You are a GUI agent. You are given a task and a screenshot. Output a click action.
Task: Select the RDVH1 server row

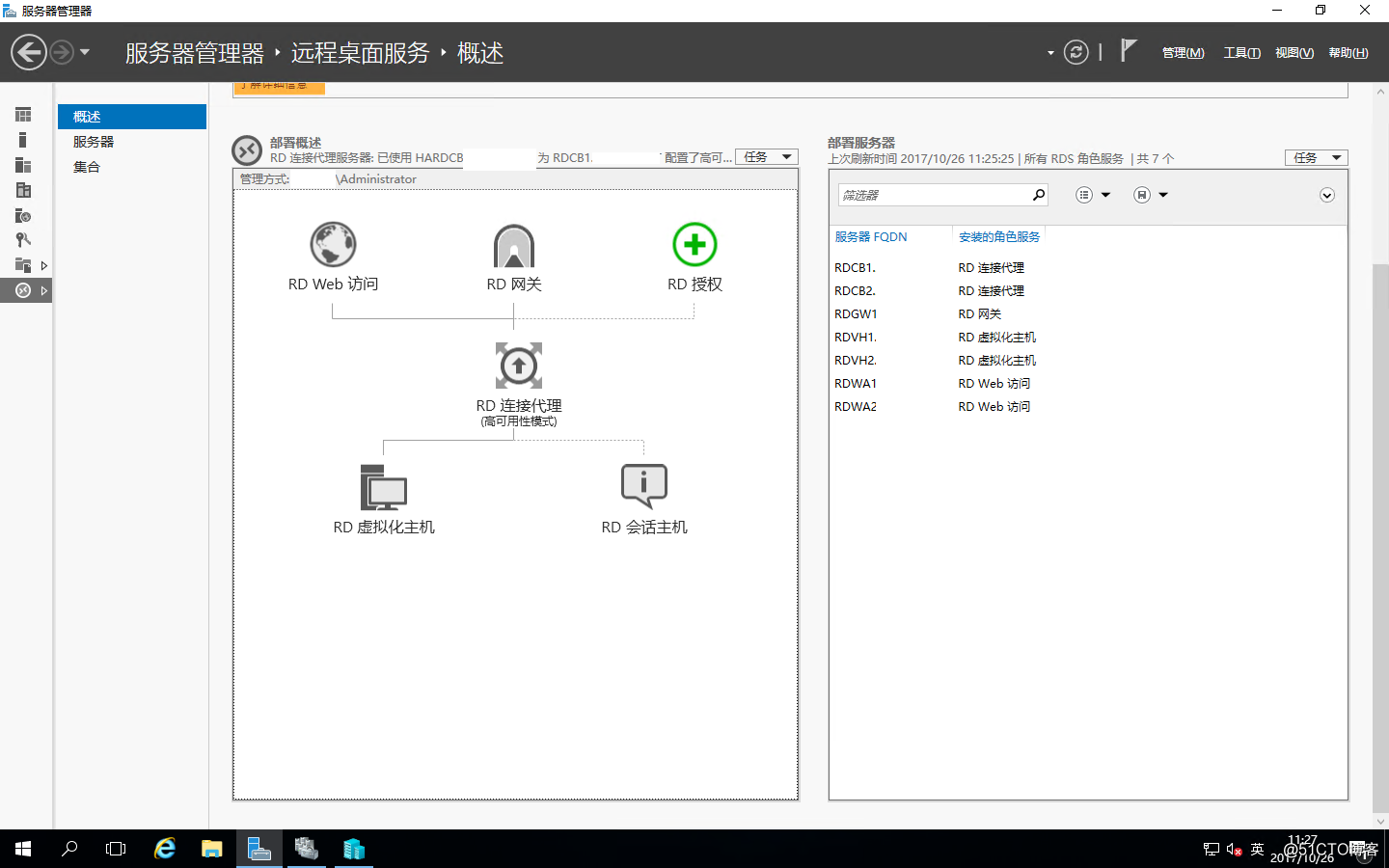point(1088,338)
